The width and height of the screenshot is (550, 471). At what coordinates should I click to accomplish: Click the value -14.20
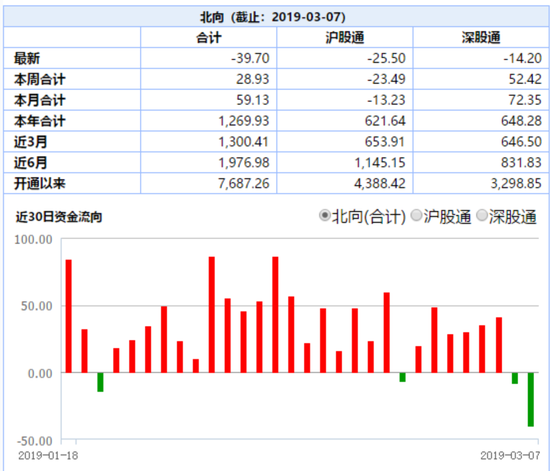pos(523,58)
